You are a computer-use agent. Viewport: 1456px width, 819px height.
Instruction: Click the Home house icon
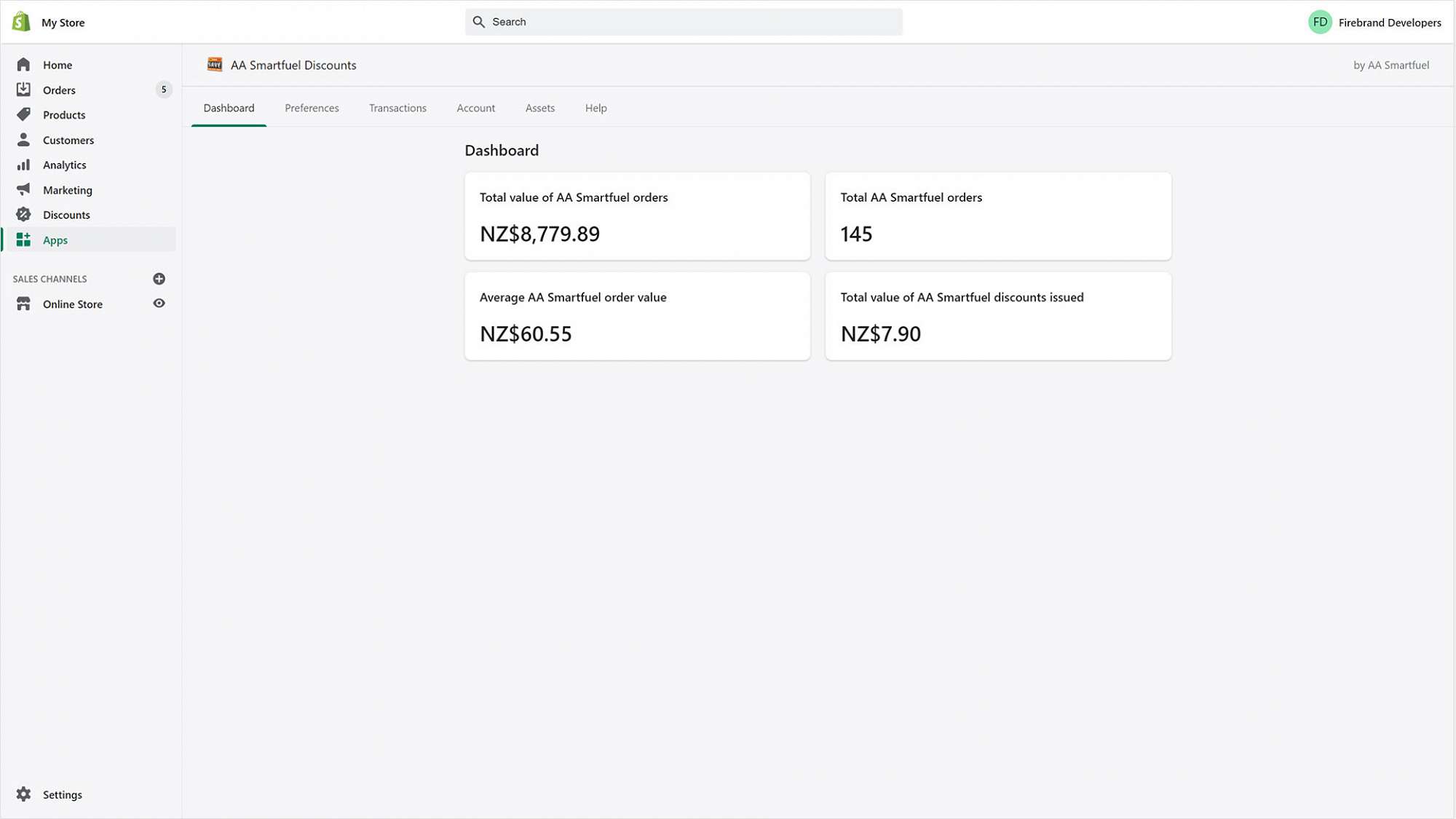(x=23, y=65)
